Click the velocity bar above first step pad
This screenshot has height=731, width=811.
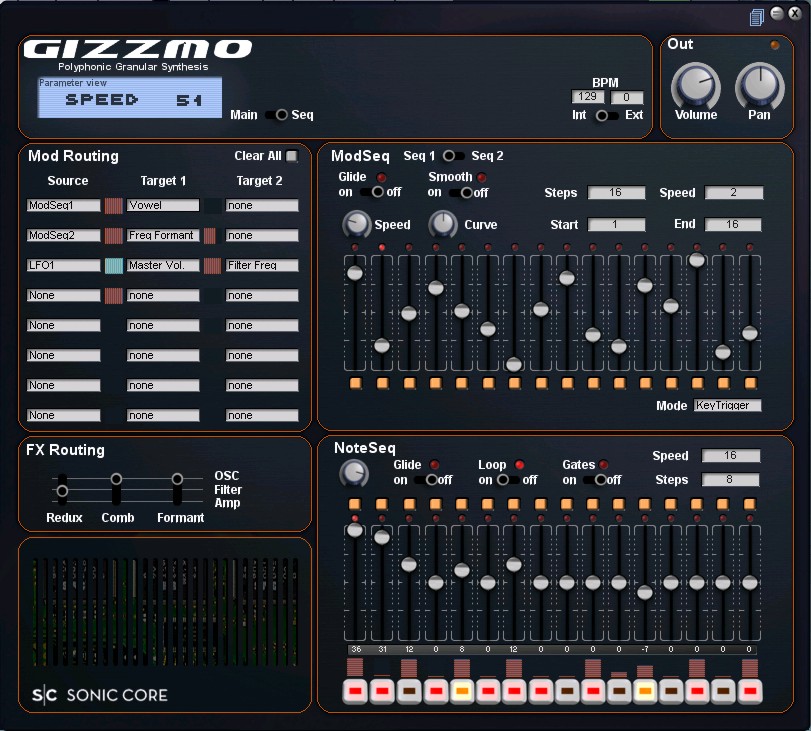tap(355, 667)
